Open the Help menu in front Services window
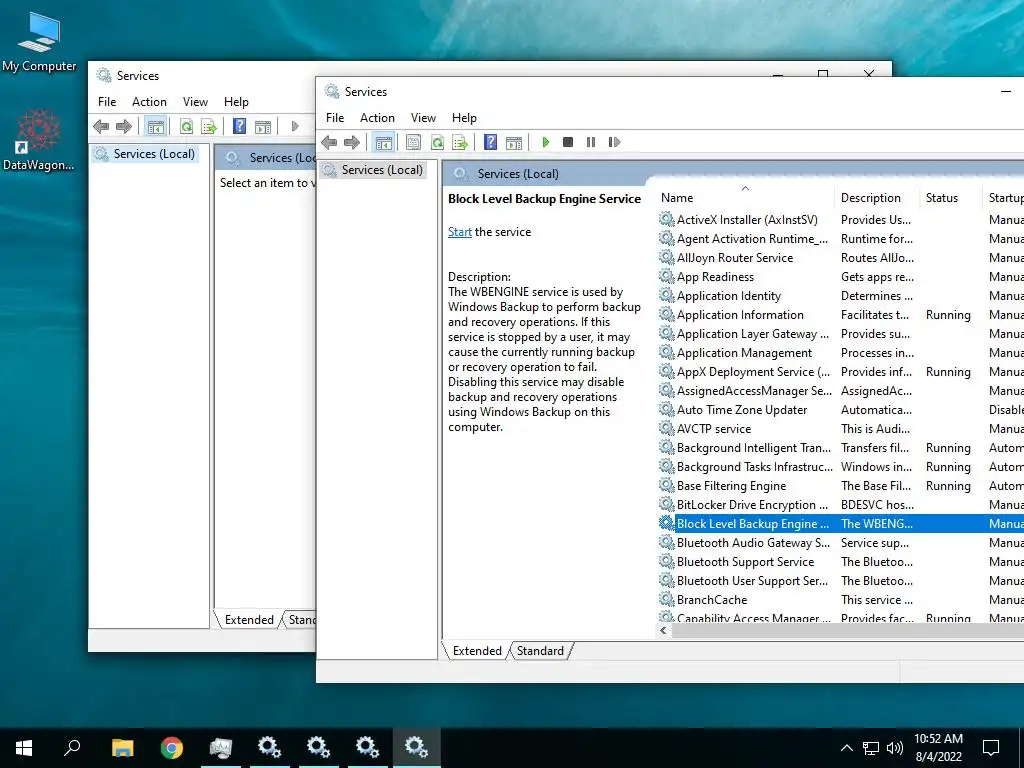Image resolution: width=1024 pixels, height=768 pixels. click(x=464, y=118)
